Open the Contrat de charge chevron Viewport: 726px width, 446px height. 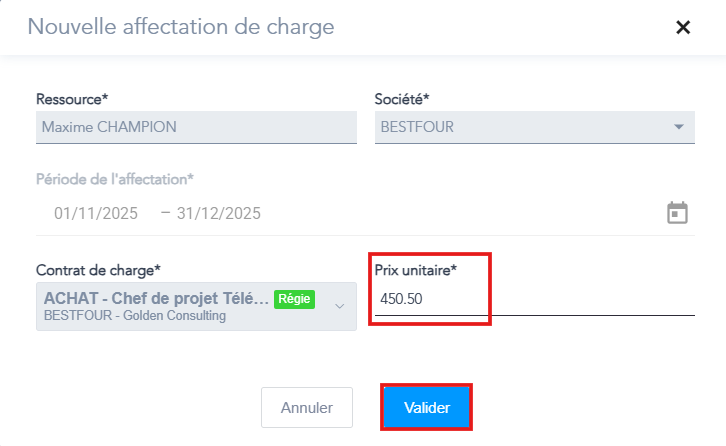pyautogui.click(x=338, y=306)
